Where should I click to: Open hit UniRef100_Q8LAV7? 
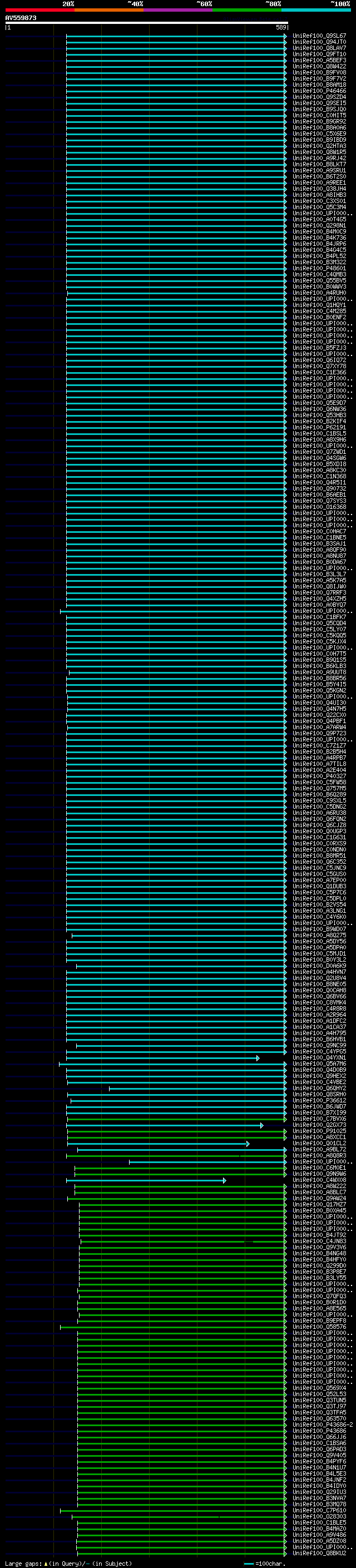click(x=319, y=48)
